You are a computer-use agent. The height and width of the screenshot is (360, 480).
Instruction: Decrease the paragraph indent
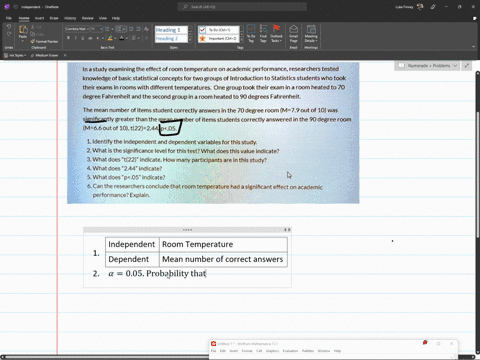click(131, 29)
